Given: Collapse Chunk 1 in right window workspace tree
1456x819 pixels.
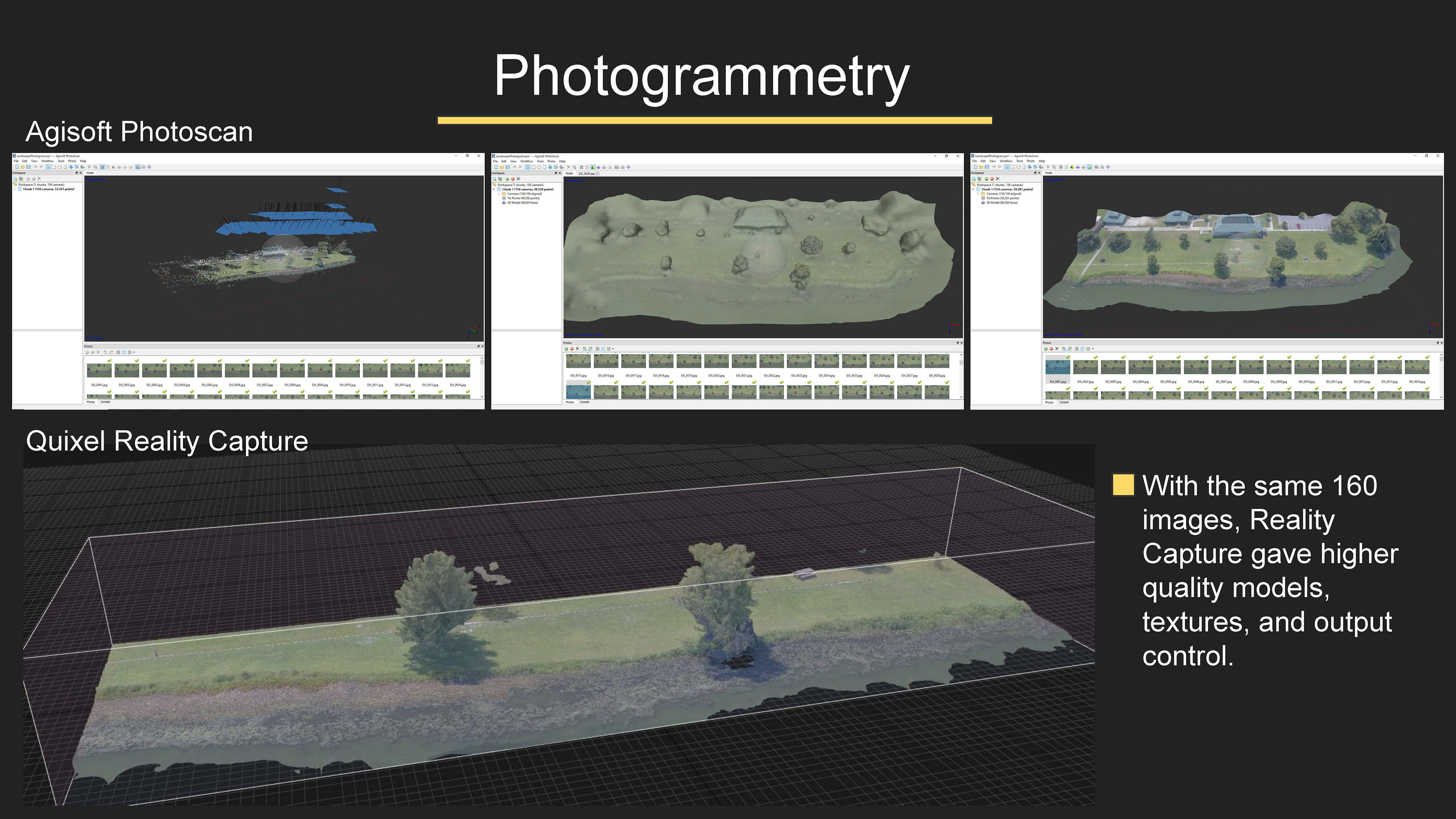Looking at the screenshot, I should point(973,189).
